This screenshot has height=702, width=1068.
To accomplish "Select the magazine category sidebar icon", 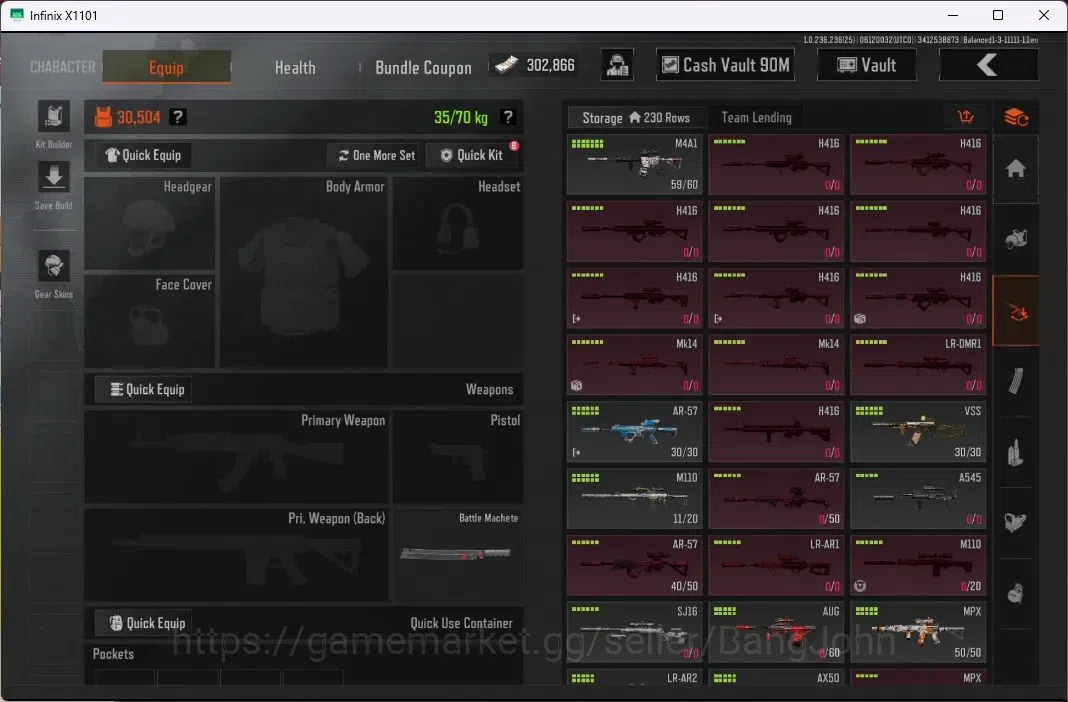I will coord(1016,381).
